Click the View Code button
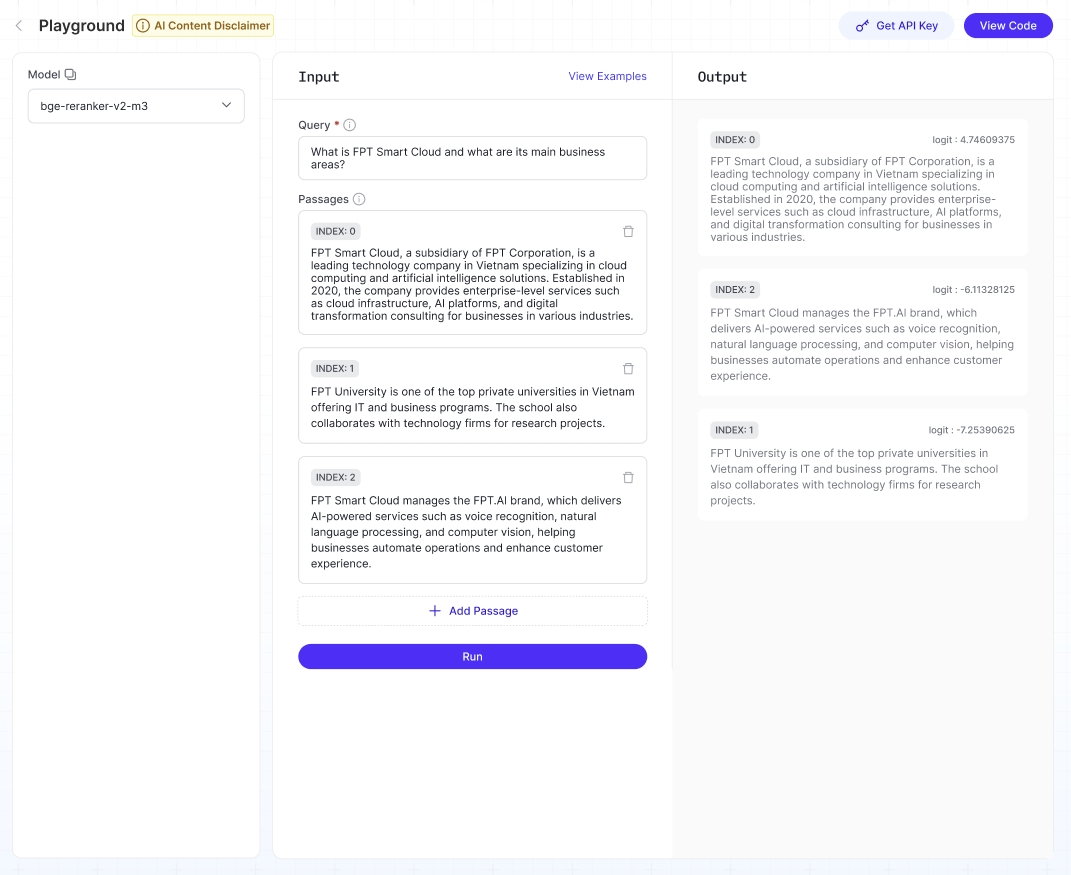Screen dimensions: 1071x875 tap(1007, 26)
